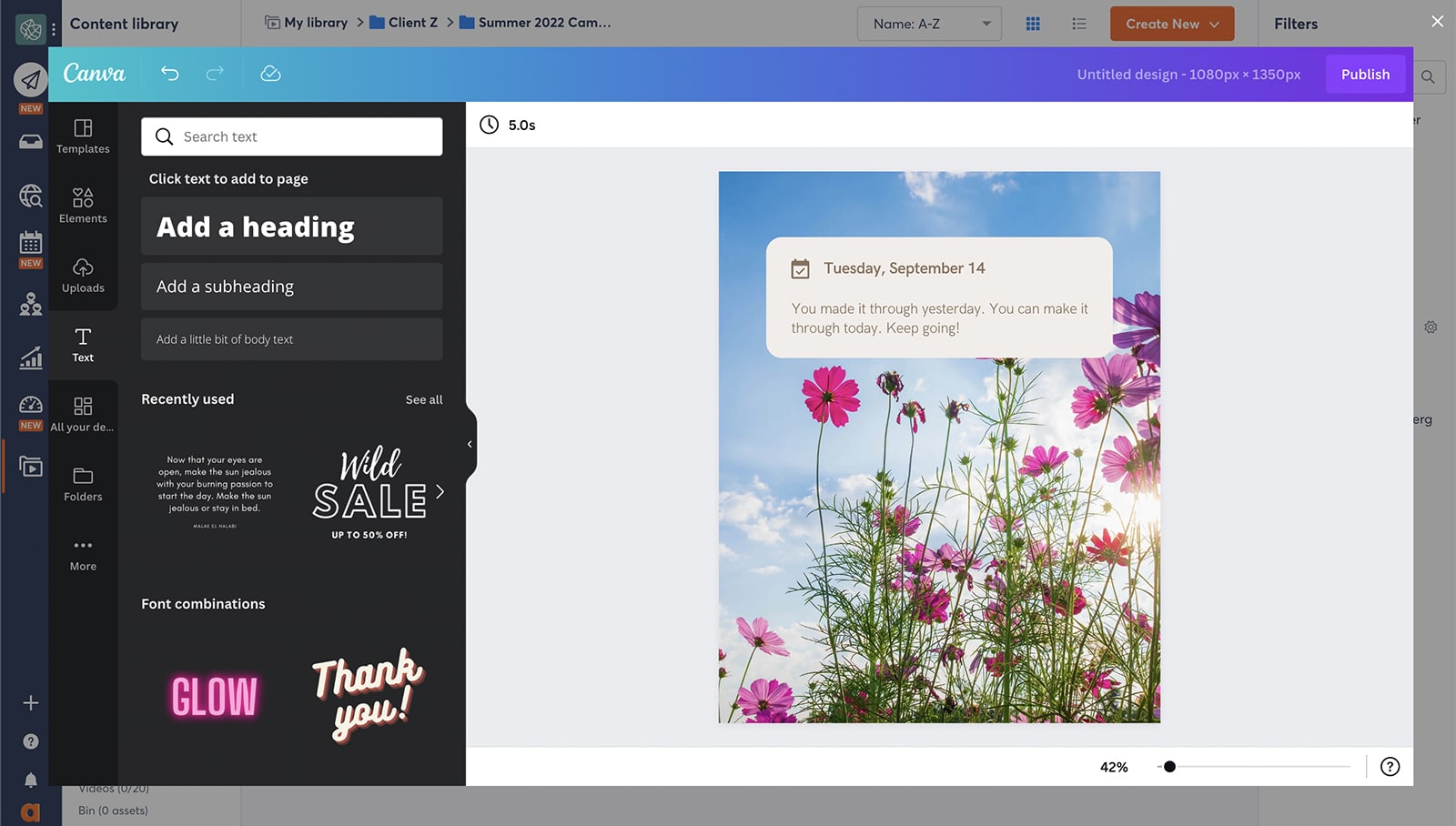The width and height of the screenshot is (1456, 826).
Task: Select the date note card on canvas
Action: click(x=939, y=297)
